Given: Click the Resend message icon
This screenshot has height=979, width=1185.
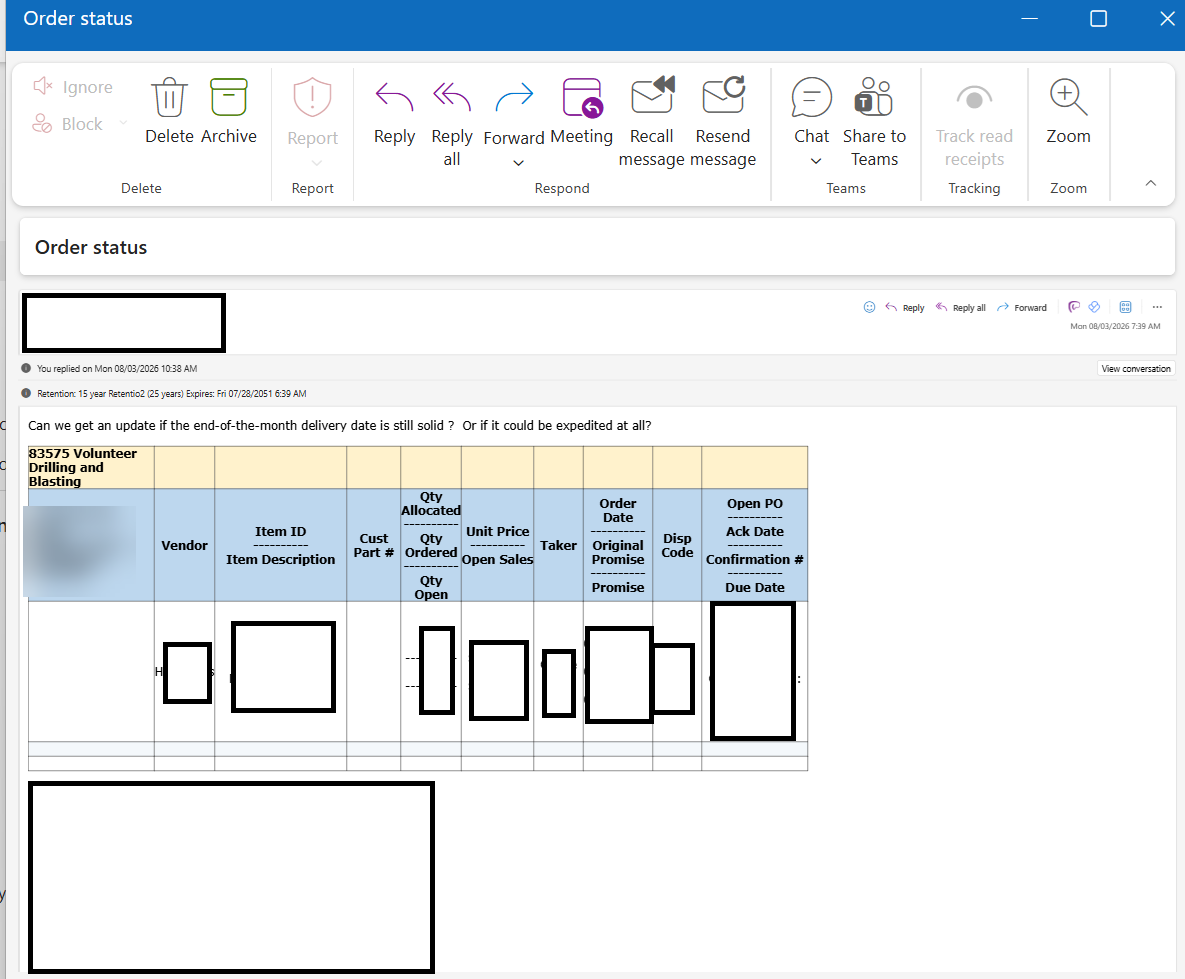Looking at the screenshot, I should pyautogui.click(x=723, y=97).
